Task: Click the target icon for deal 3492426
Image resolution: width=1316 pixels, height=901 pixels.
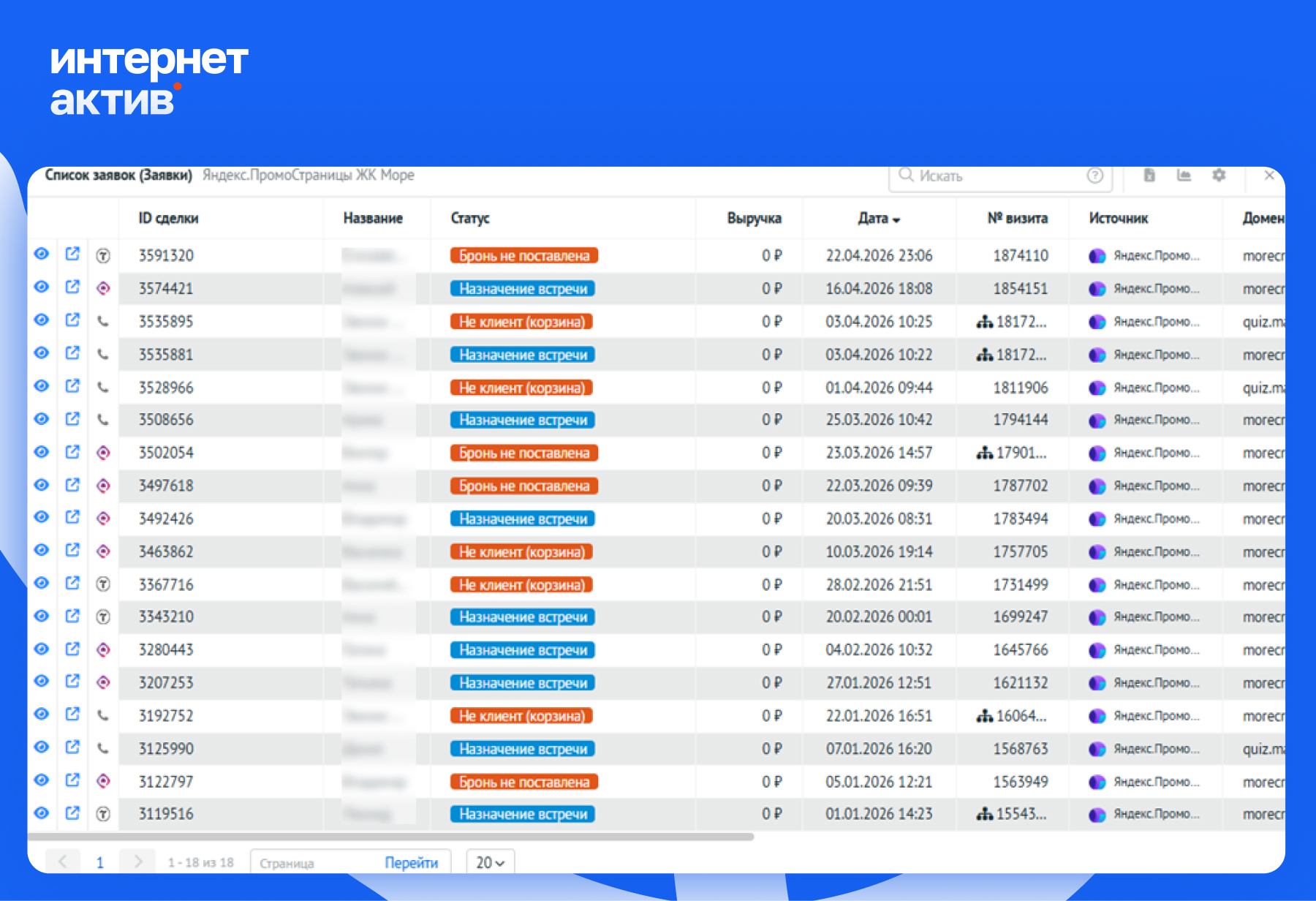Action: click(x=103, y=519)
